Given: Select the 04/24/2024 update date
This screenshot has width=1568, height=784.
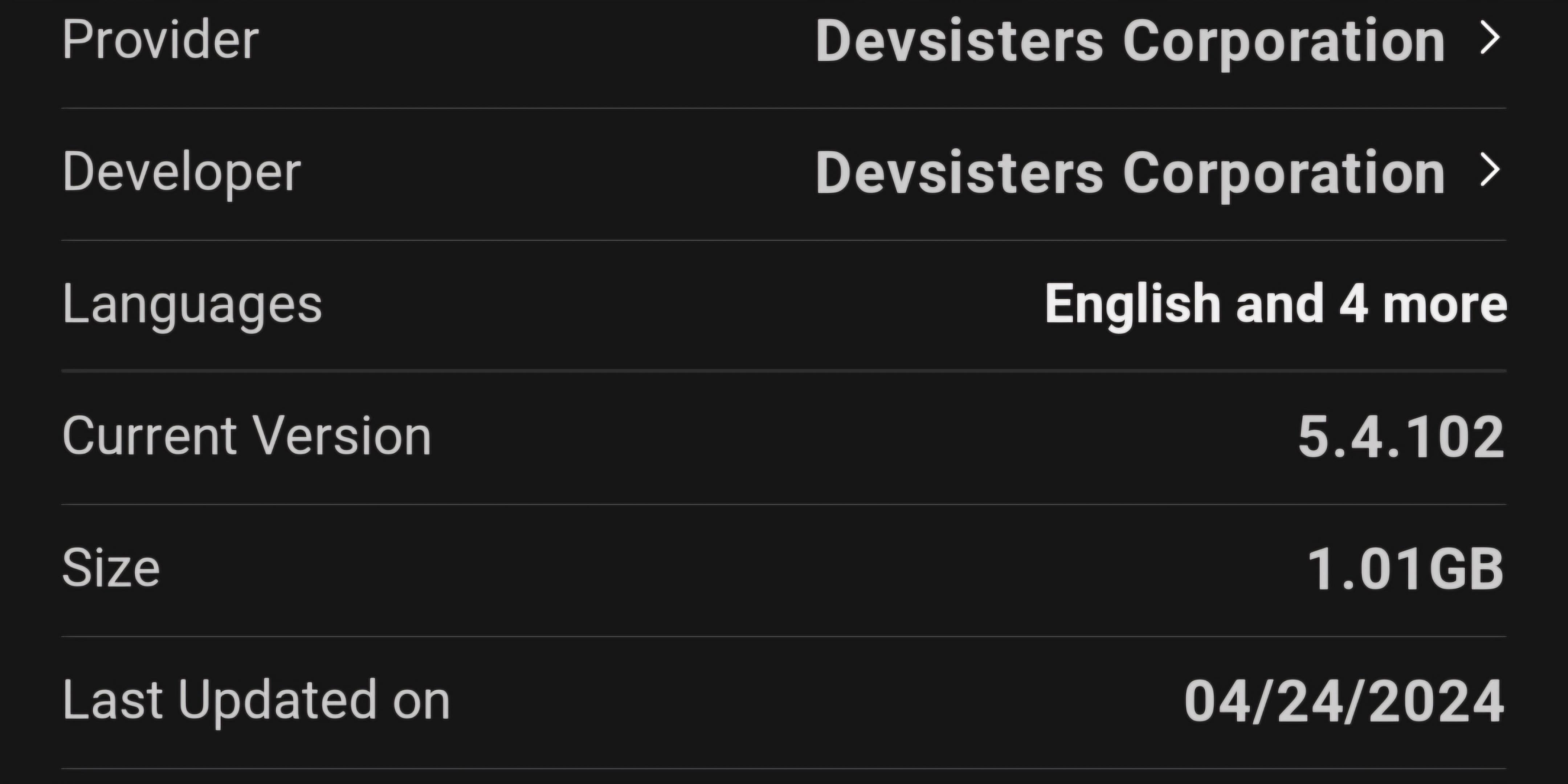Looking at the screenshot, I should click(x=1344, y=701).
